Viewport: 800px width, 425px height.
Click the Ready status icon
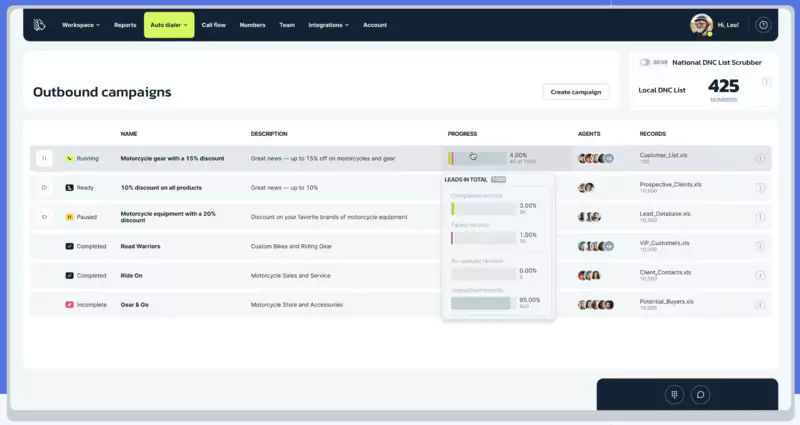tap(69, 188)
